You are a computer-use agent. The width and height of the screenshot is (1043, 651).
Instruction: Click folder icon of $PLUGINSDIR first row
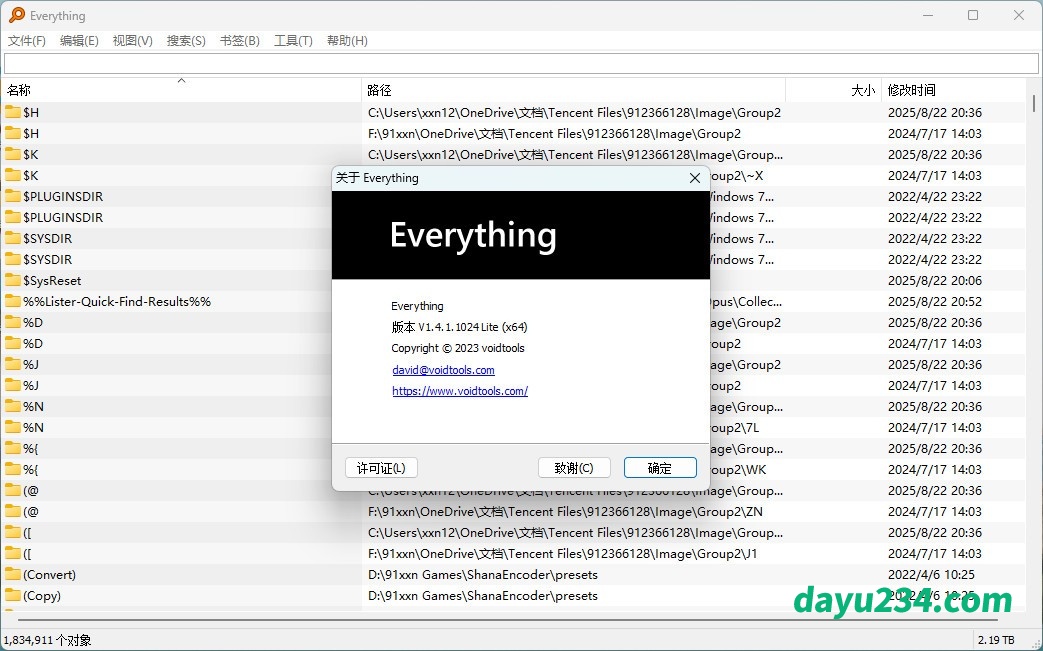click(x=13, y=196)
